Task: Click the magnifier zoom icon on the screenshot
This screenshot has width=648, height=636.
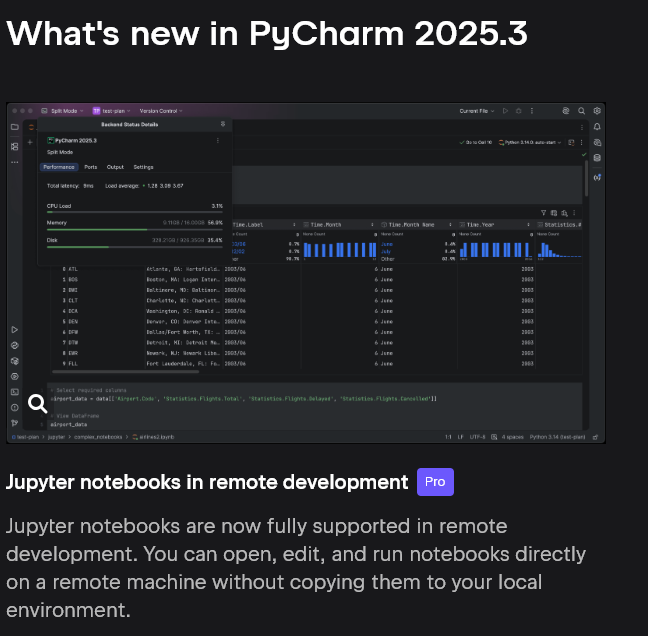Action: [x=37, y=404]
